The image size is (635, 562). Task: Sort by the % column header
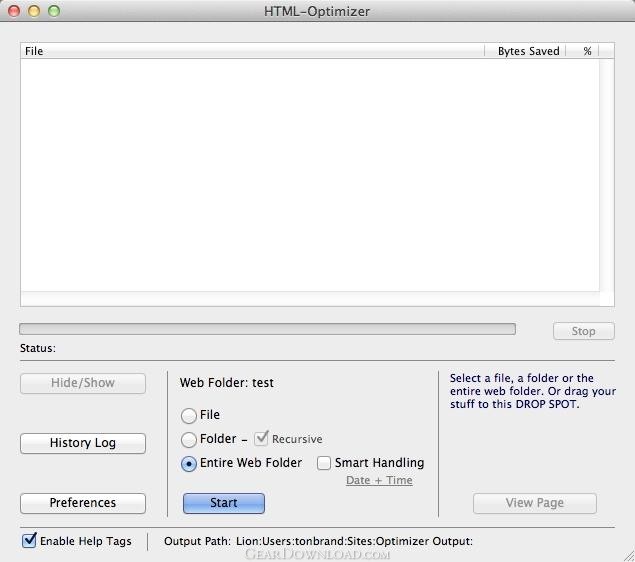pos(582,51)
